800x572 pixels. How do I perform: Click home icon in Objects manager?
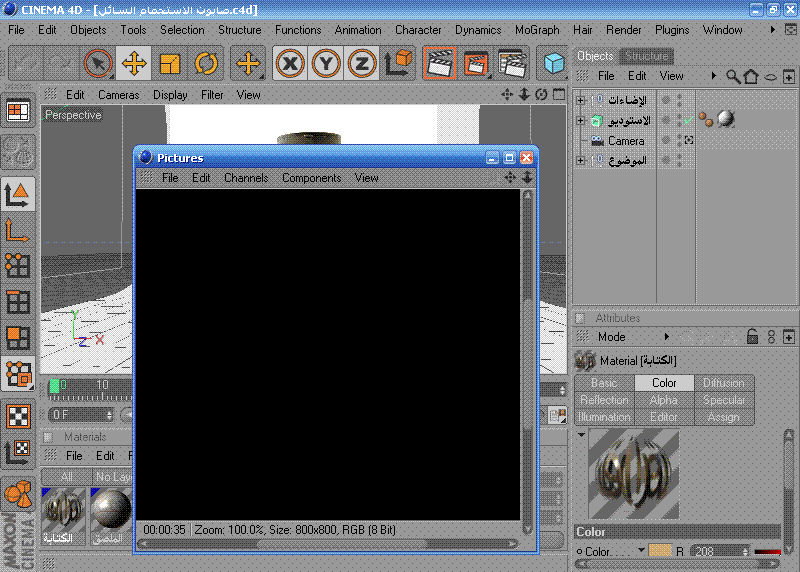pyautogui.click(x=751, y=77)
